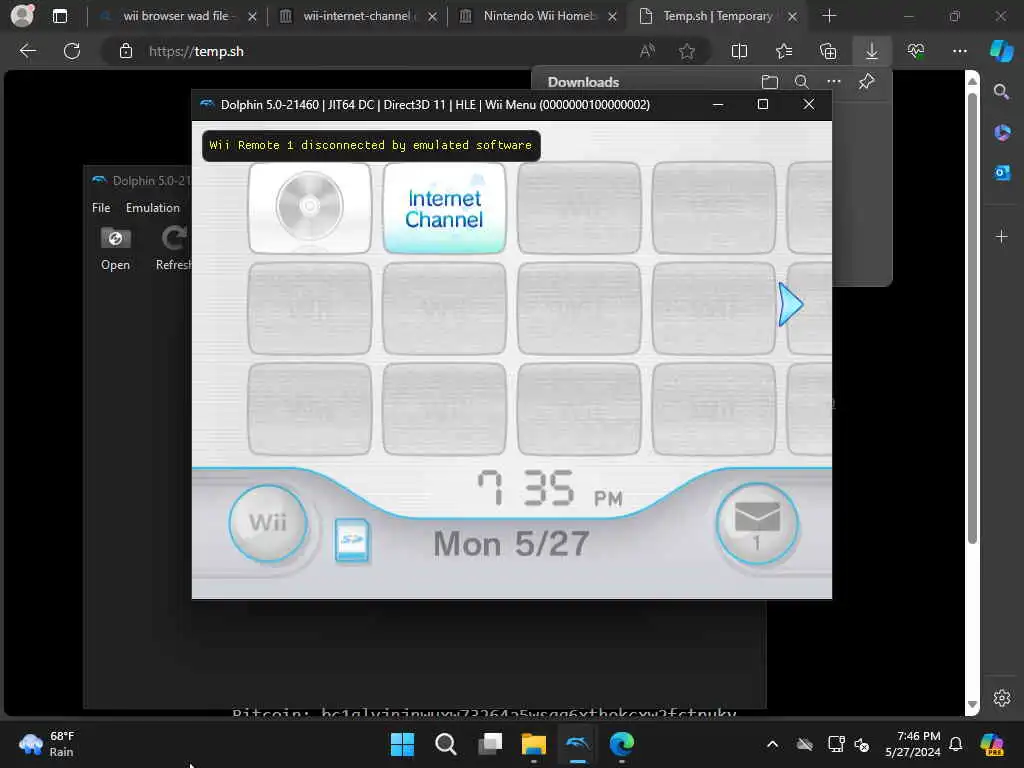Go to next channel page arrow
Screen dimensions: 1024x768
[x=790, y=304]
